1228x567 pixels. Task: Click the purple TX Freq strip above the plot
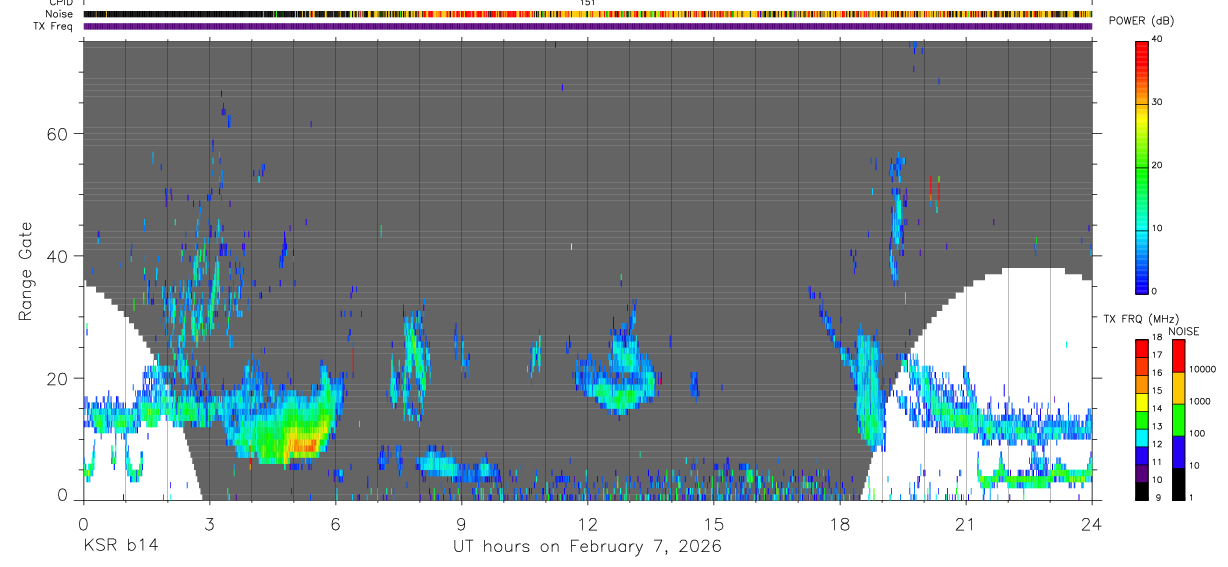(588, 26)
